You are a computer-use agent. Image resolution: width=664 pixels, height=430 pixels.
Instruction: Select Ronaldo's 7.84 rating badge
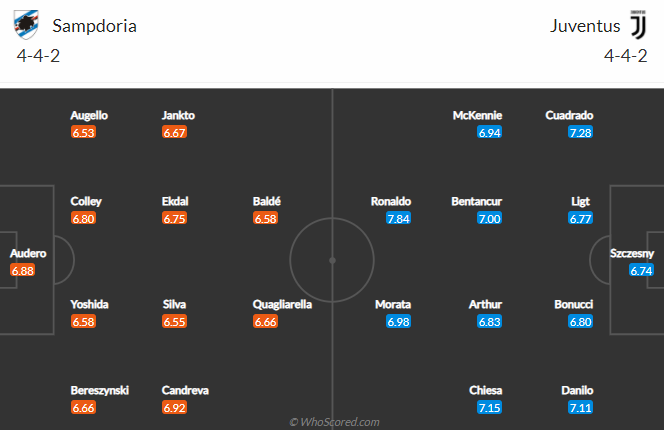[x=398, y=218]
